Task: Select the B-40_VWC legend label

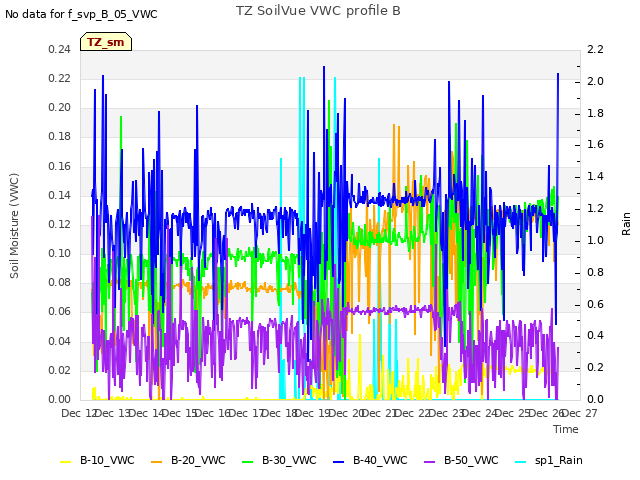Action: (380, 460)
